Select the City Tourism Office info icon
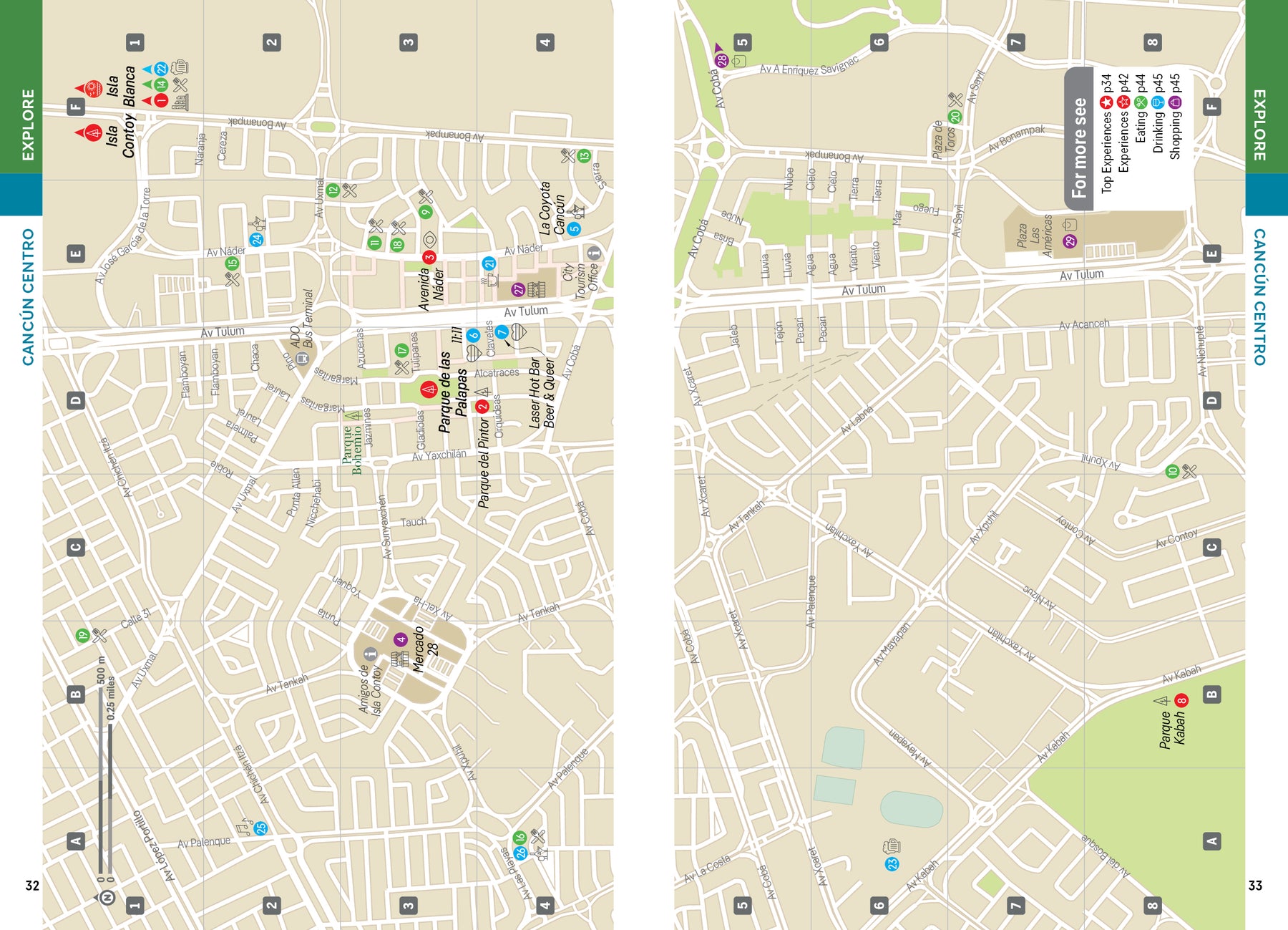 pyautogui.click(x=593, y=253)
